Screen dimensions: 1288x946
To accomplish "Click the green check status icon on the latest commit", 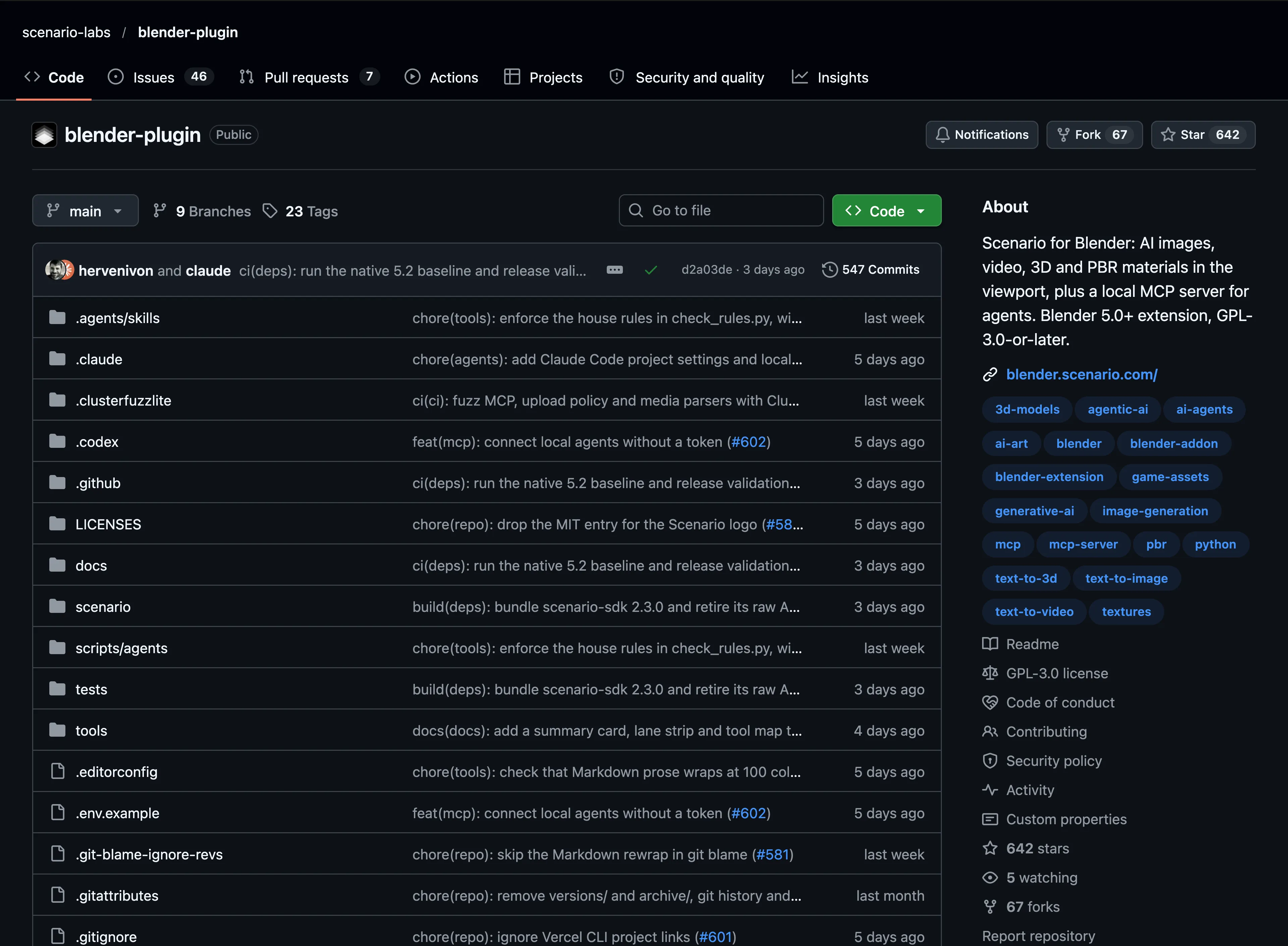I will pyautogui.click(x=651, y=270).
